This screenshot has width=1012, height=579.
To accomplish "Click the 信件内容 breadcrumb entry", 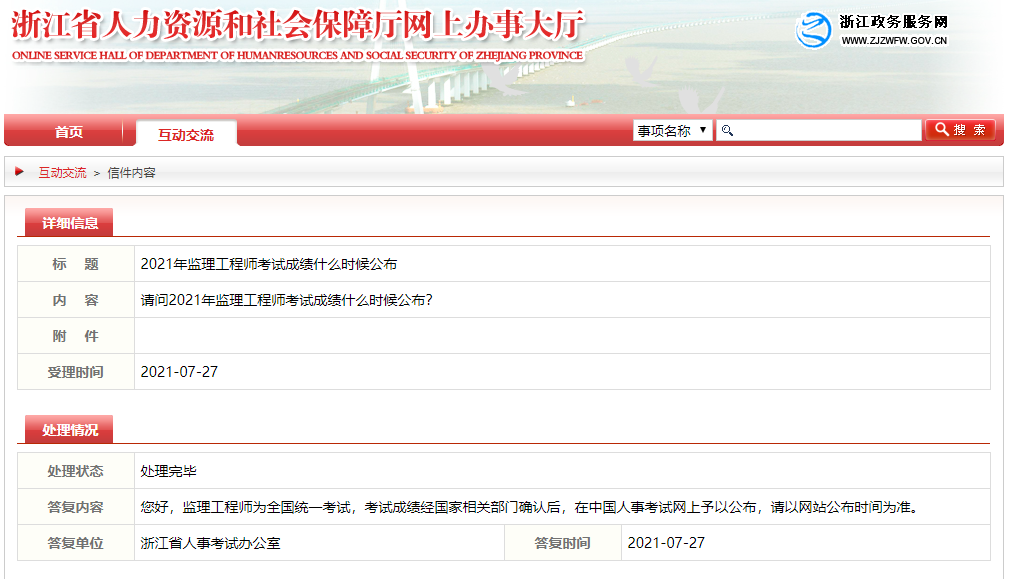I will (133, 171).
